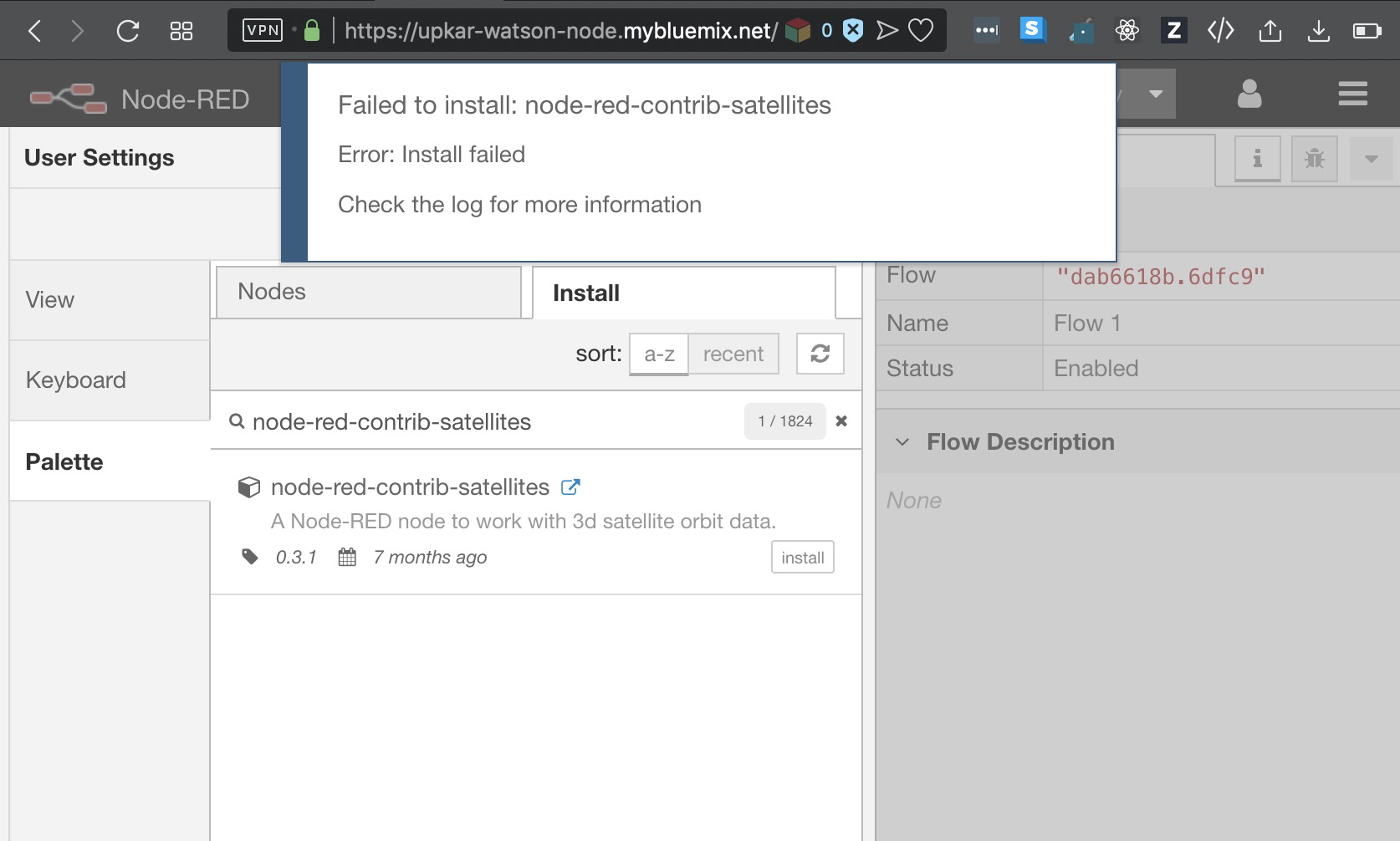The image size is (1400, 841).
Task: Click the blue S extension icon
Action: [x=1033, y=30]
